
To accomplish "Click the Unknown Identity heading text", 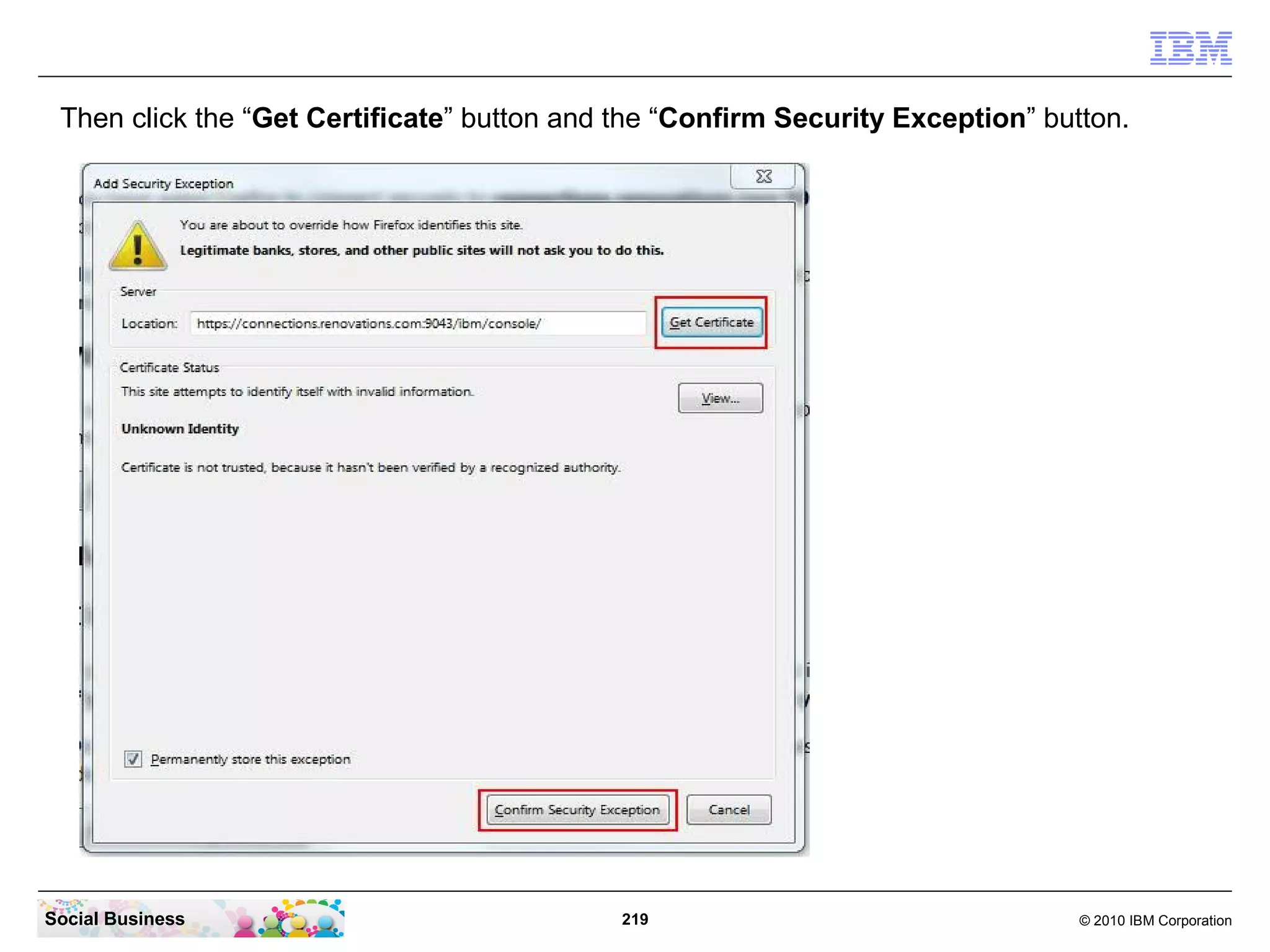I will (180, 429).
